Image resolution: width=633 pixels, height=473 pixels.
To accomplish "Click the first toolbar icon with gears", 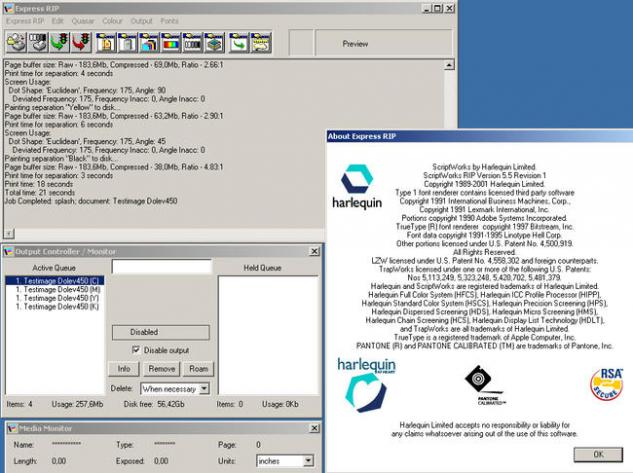I will [x=16, y=43].
